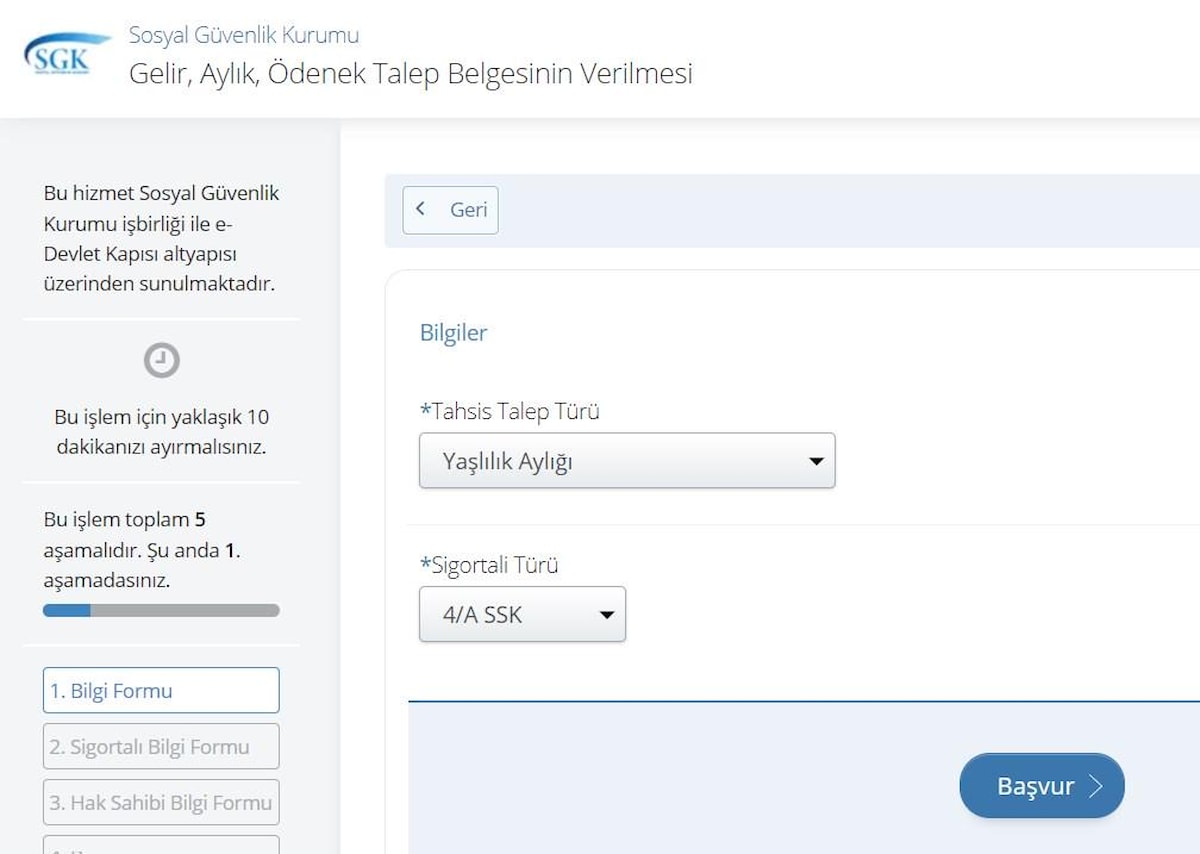Click the right arrow on the Başvur button
The height and width of the screenshot is (854, 1200).
click(1096, 786)
